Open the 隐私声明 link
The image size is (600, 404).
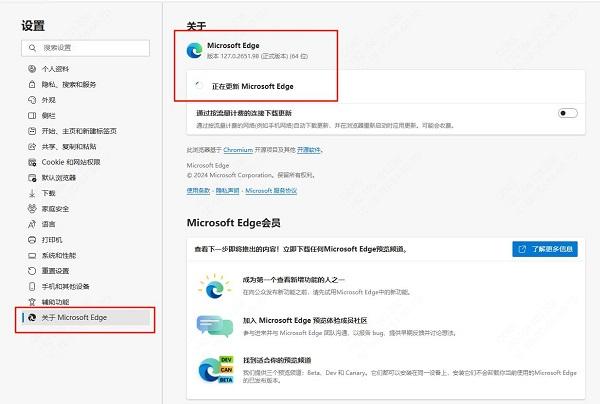(227, 191)
